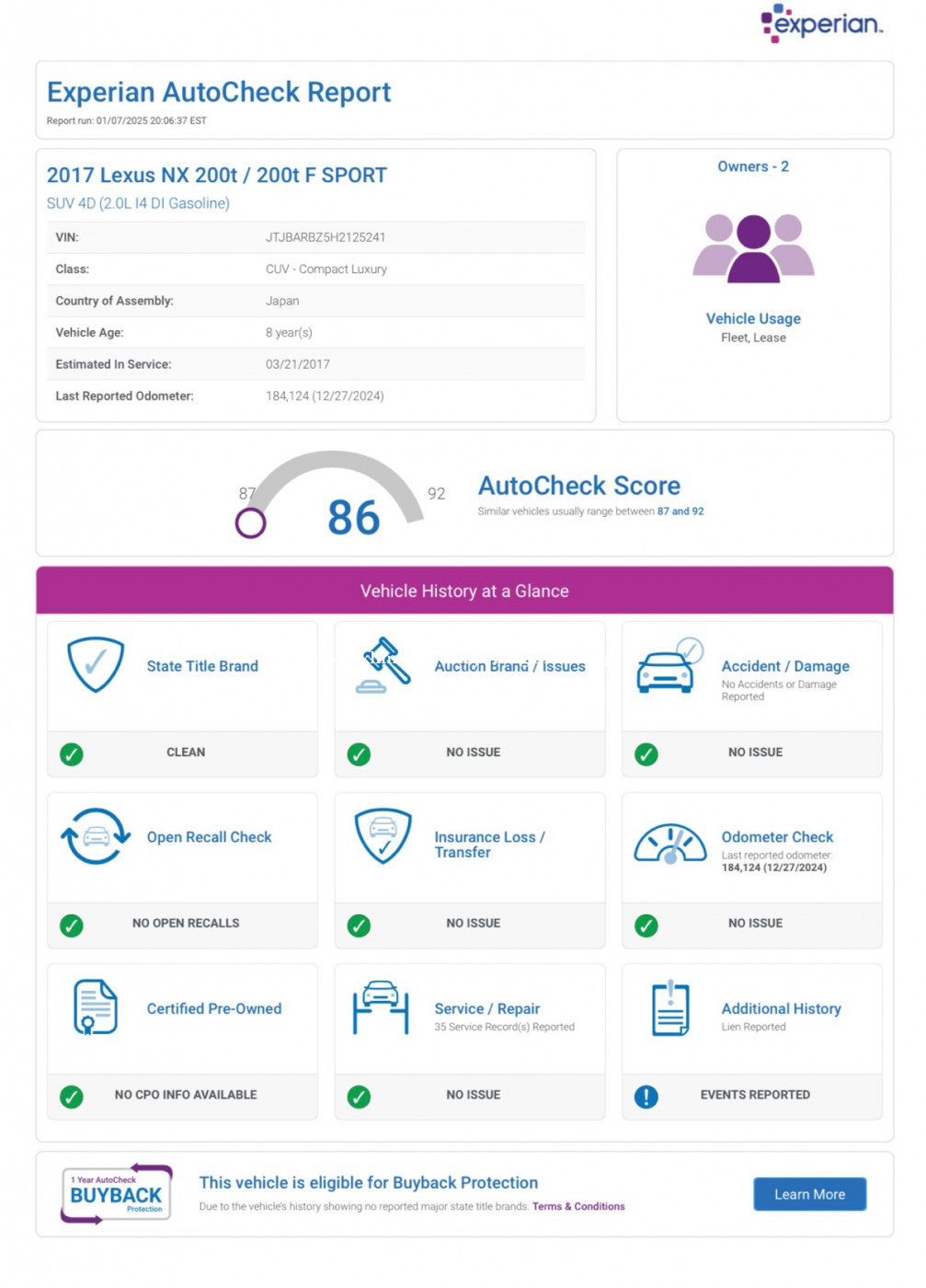Click the Insurance Loss shield icon
Screen dimensions: 926x1288
click(x=383, y=836)
